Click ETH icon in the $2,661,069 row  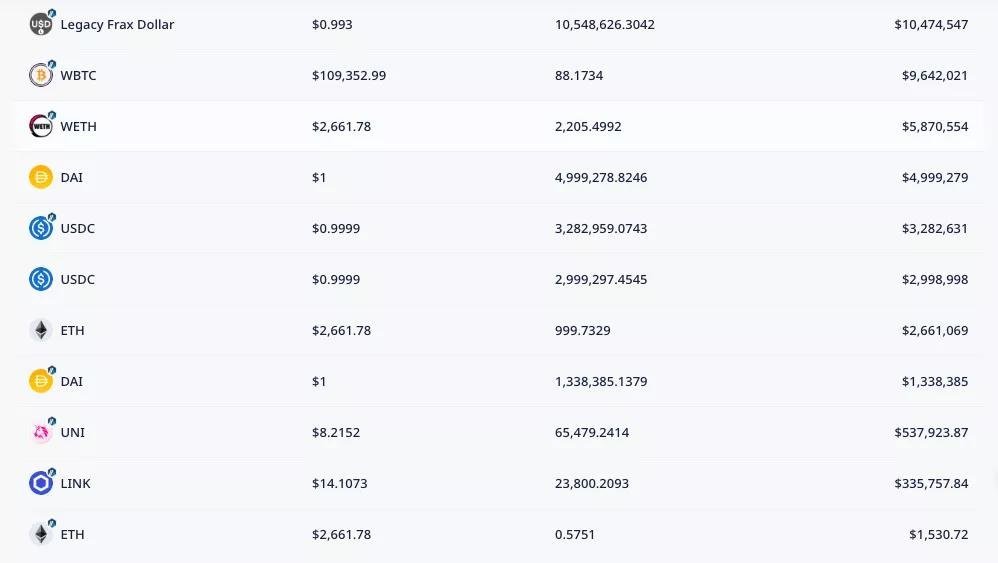coord(41,330)
